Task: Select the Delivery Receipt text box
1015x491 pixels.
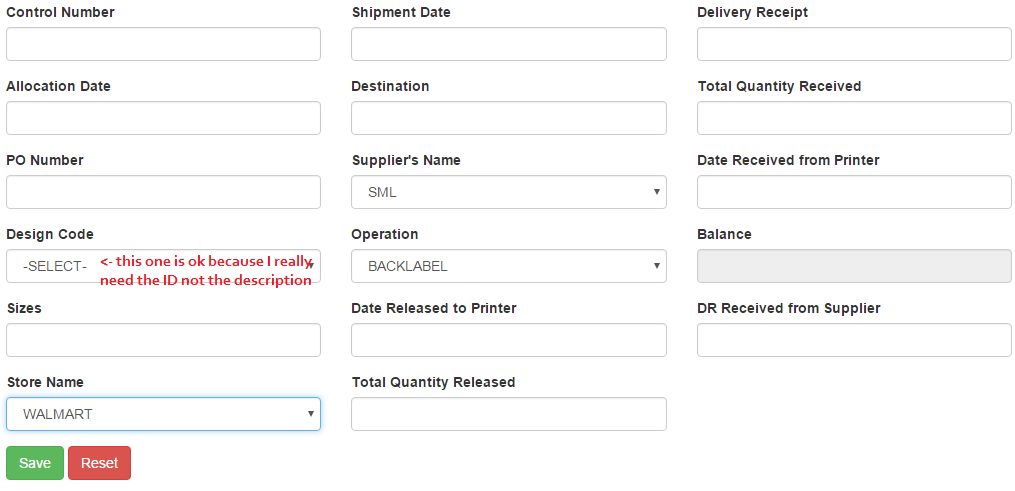Action: coord(854,44)
